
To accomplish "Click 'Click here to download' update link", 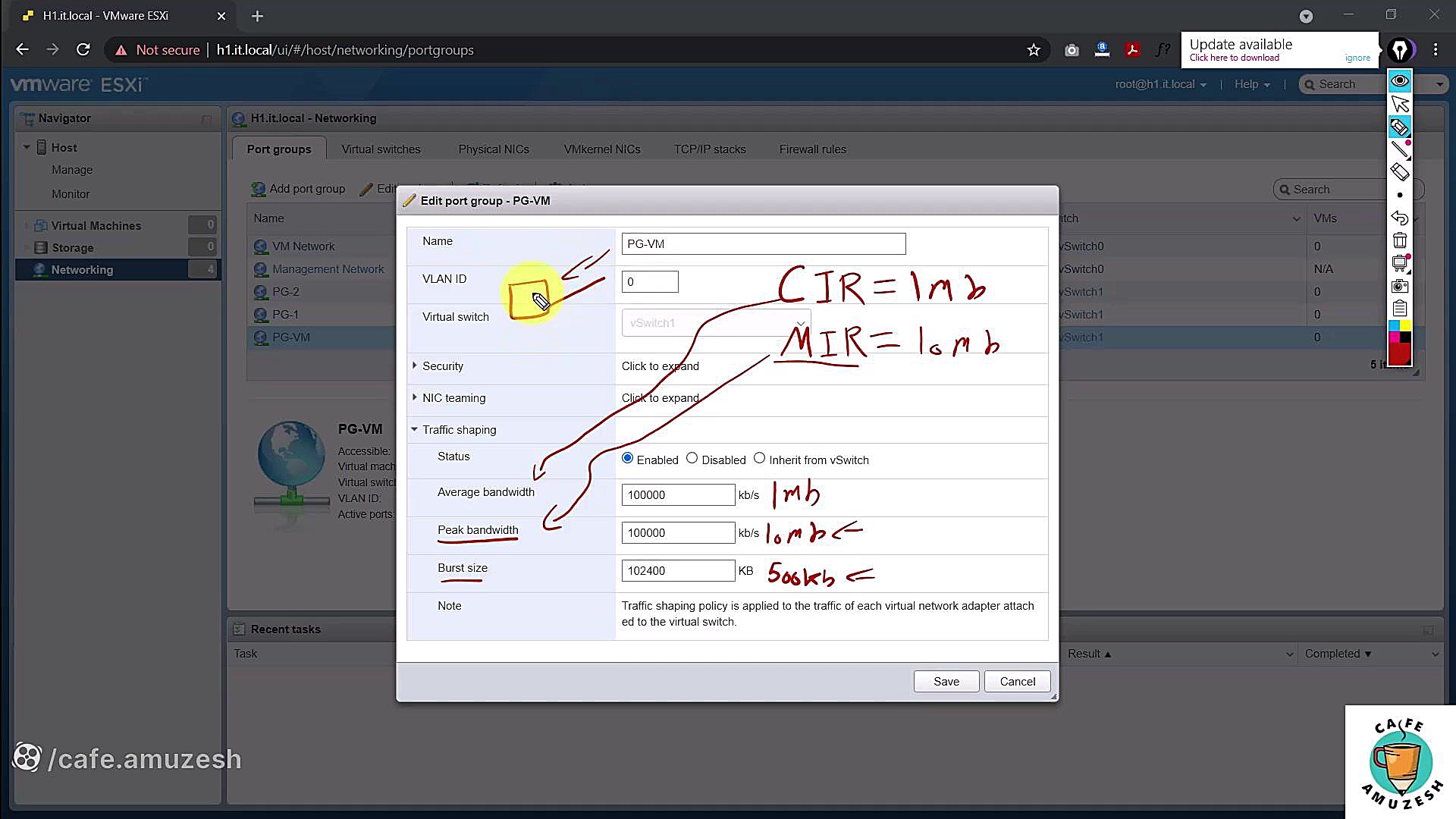I will pyautogui.click(x=1234, y=58).
